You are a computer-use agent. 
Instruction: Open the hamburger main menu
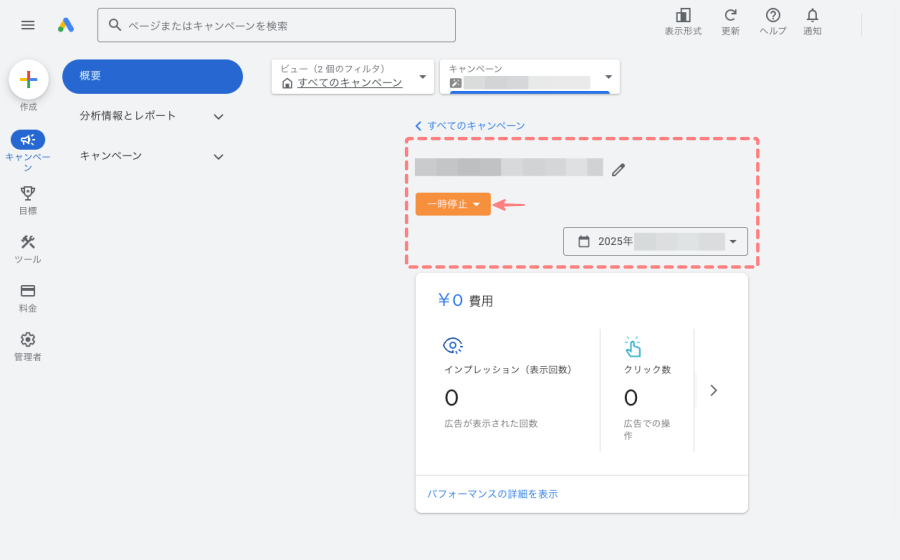(28, 25)
